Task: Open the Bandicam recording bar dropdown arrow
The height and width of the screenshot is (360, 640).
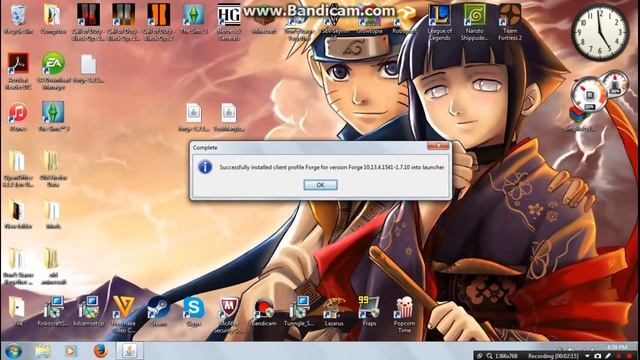Action: point(587,356)
